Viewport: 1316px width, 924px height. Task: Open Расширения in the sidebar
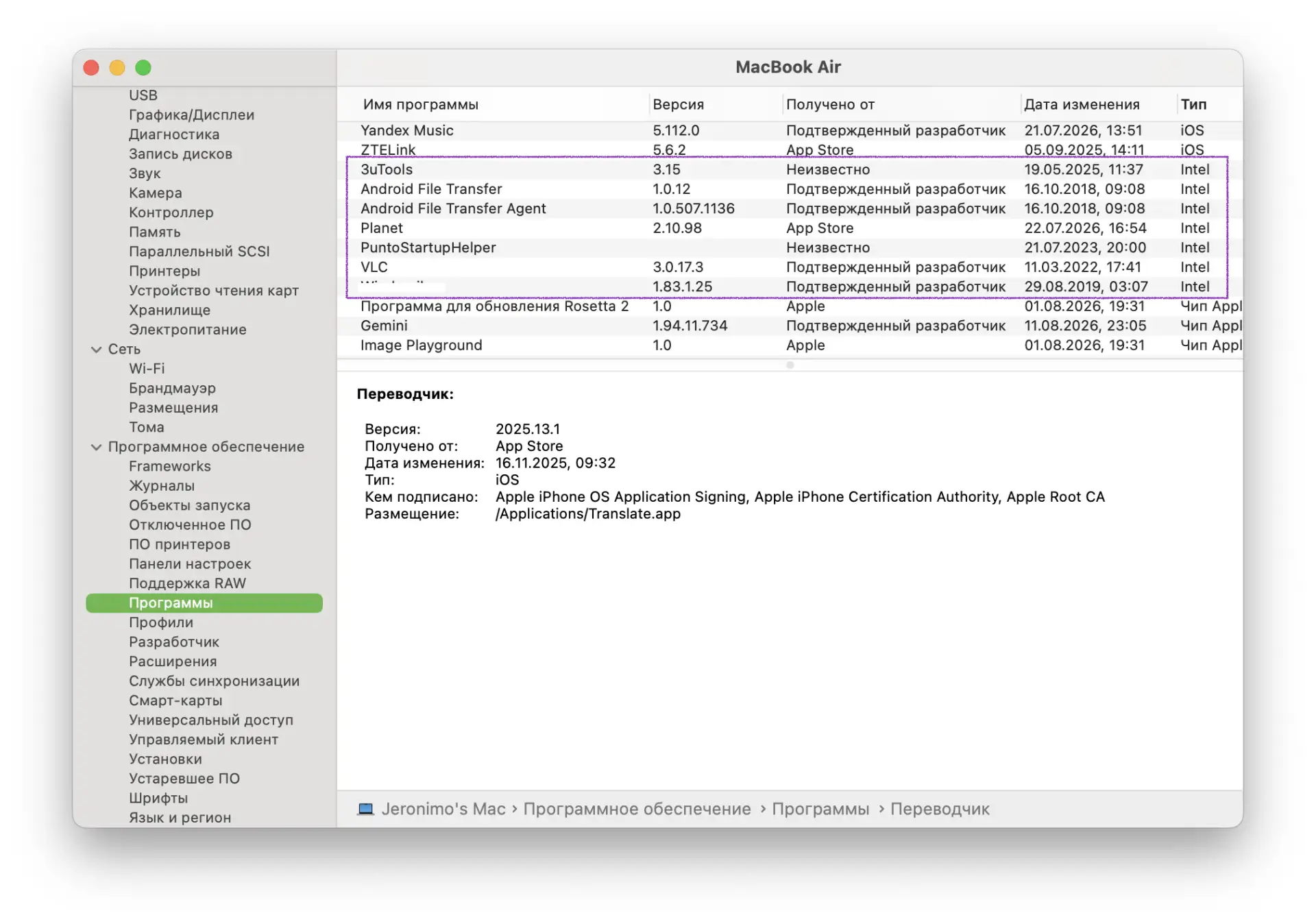[173, 662]
